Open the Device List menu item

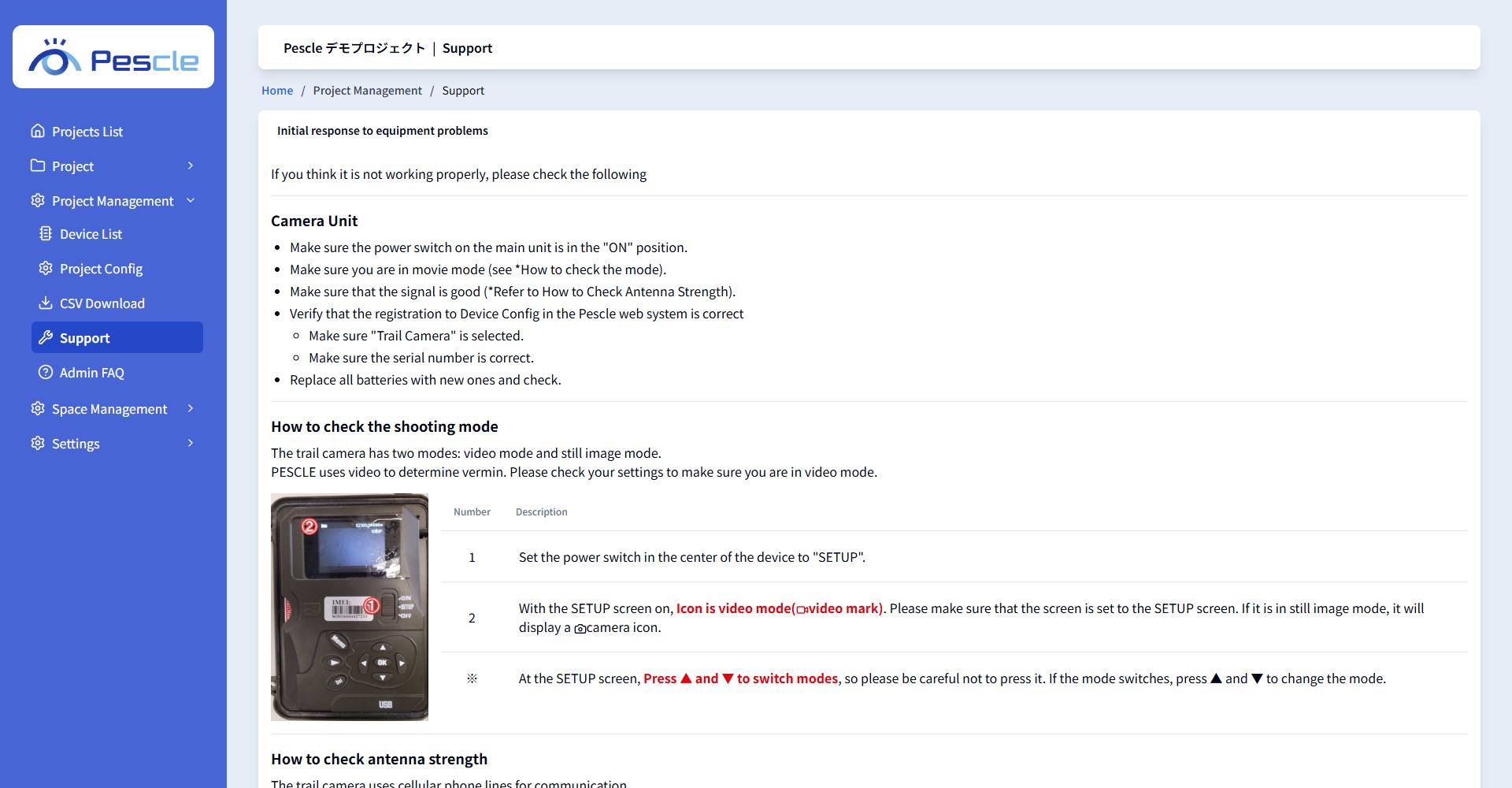[117, 234]
